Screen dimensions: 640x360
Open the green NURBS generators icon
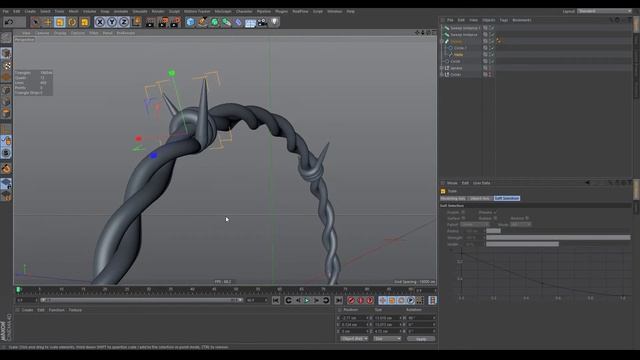[x=214, y=22]
